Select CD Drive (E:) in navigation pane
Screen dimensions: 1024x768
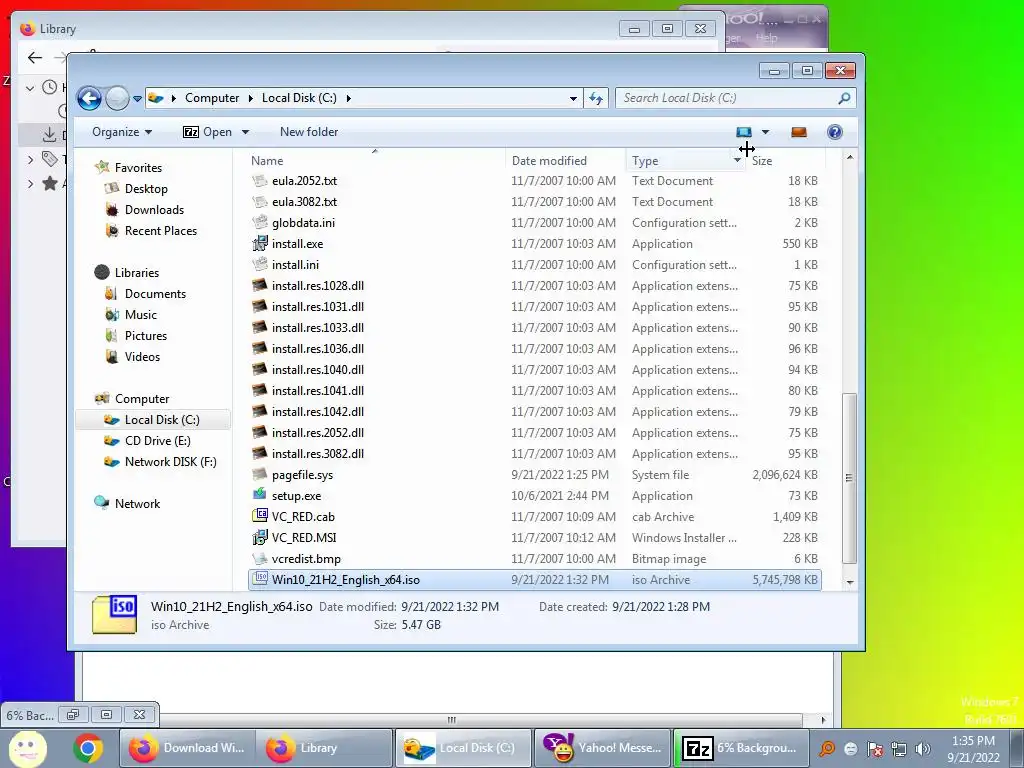pyautogui.click(x=157, y=441)
